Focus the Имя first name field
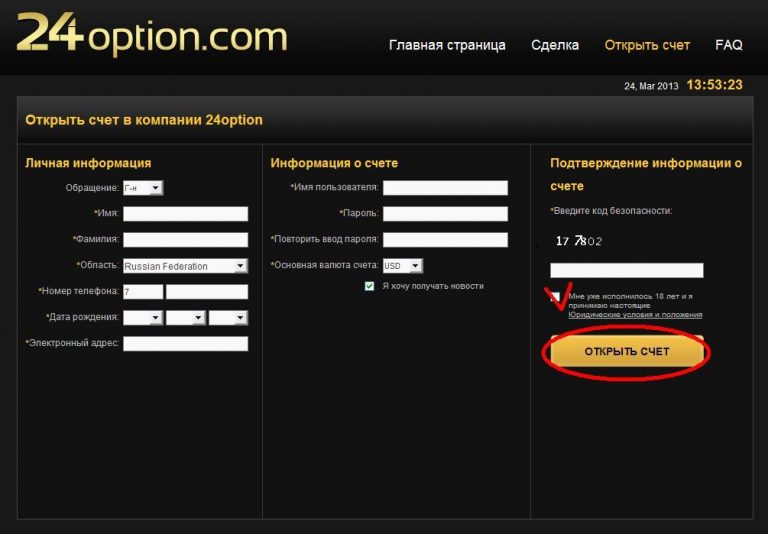This screenshot has height=534, width=768. [186, 214]
